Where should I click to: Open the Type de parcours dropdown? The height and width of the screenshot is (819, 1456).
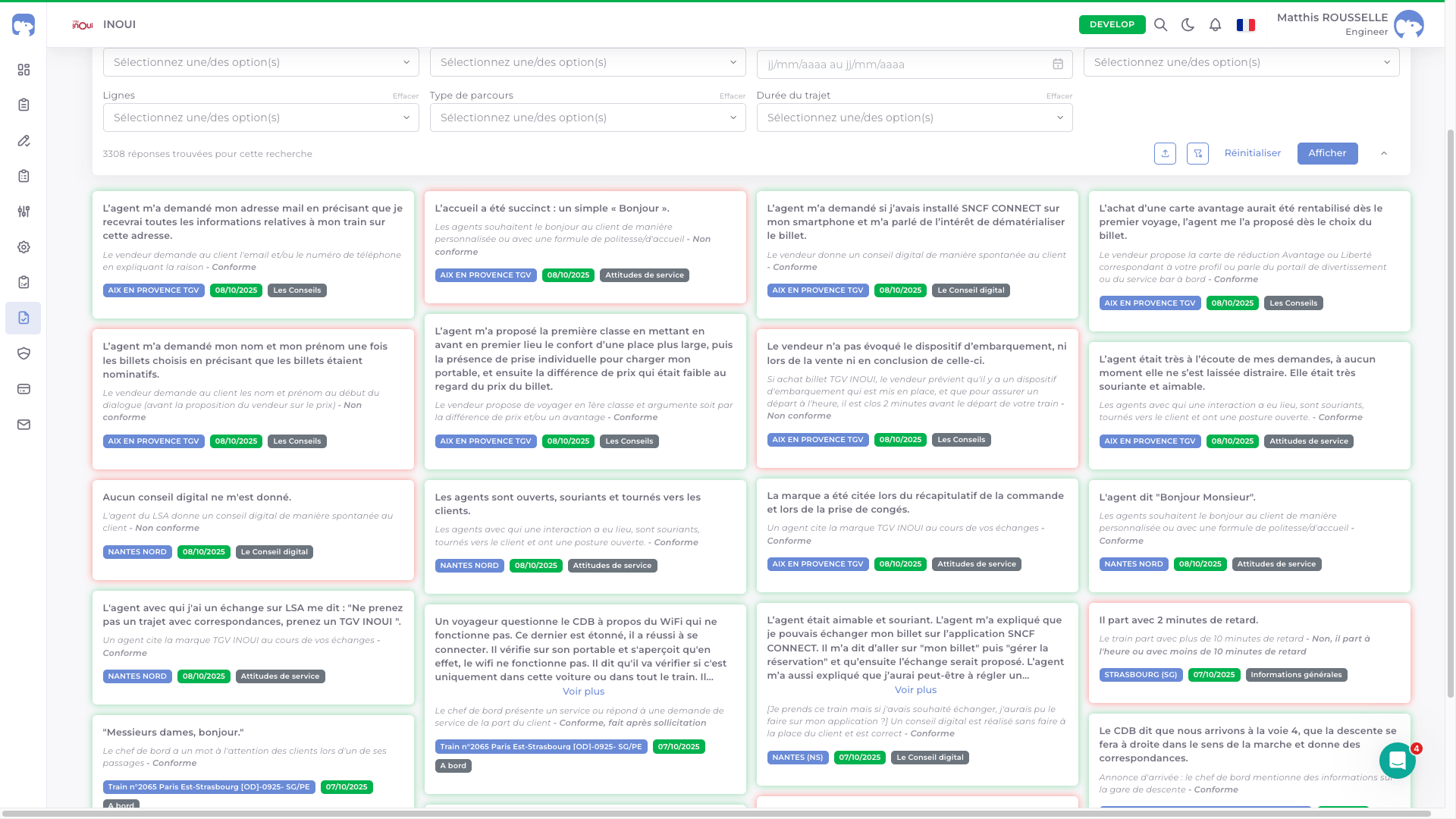[588, 118]
